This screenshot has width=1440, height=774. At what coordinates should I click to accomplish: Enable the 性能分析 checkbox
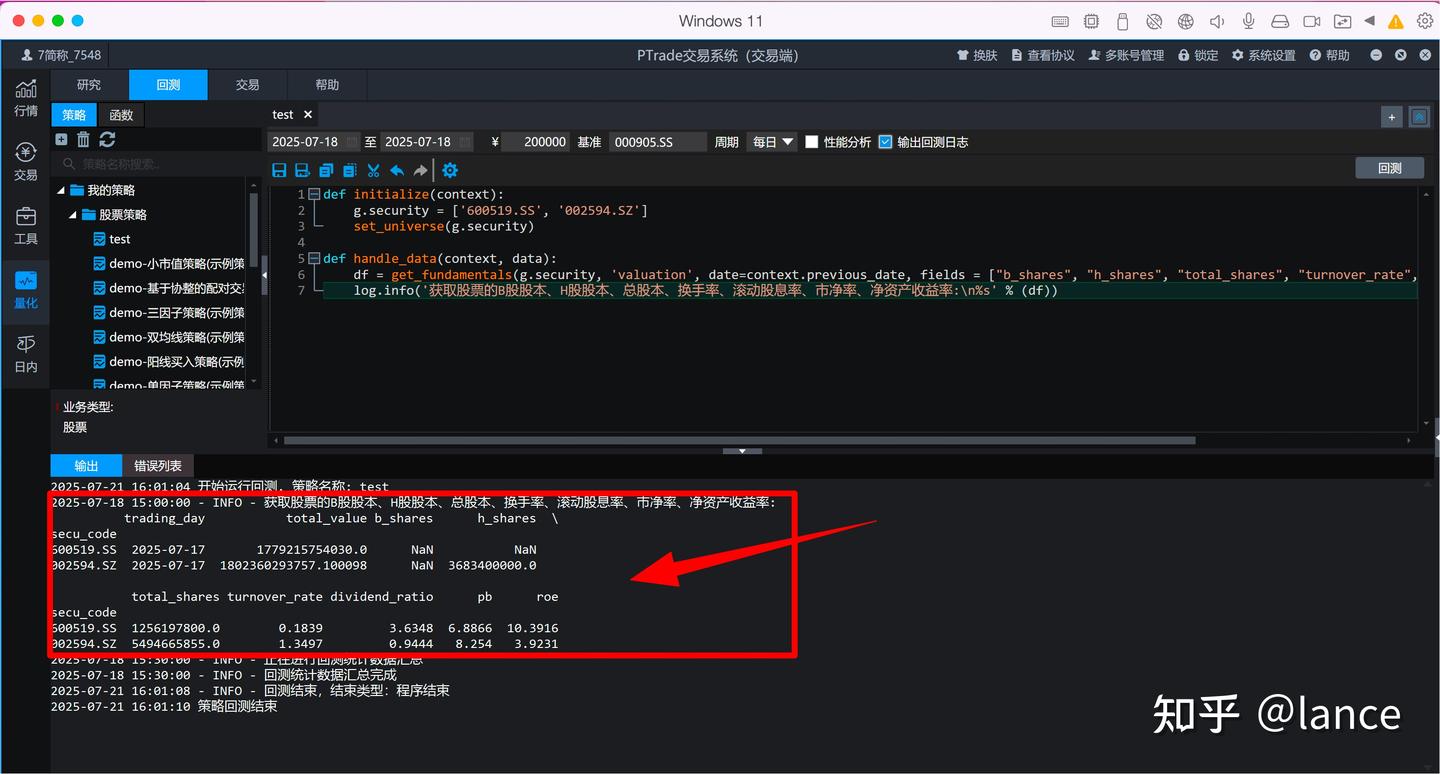812,141
